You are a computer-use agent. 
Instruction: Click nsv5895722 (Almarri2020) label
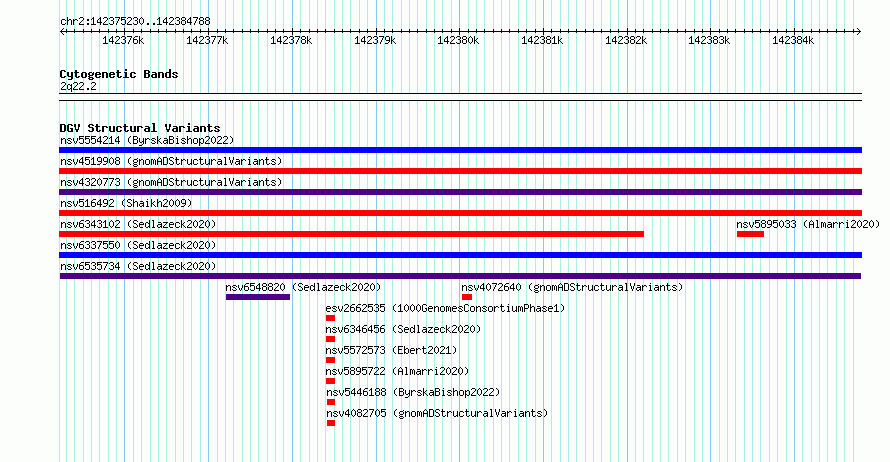(397, 371)
